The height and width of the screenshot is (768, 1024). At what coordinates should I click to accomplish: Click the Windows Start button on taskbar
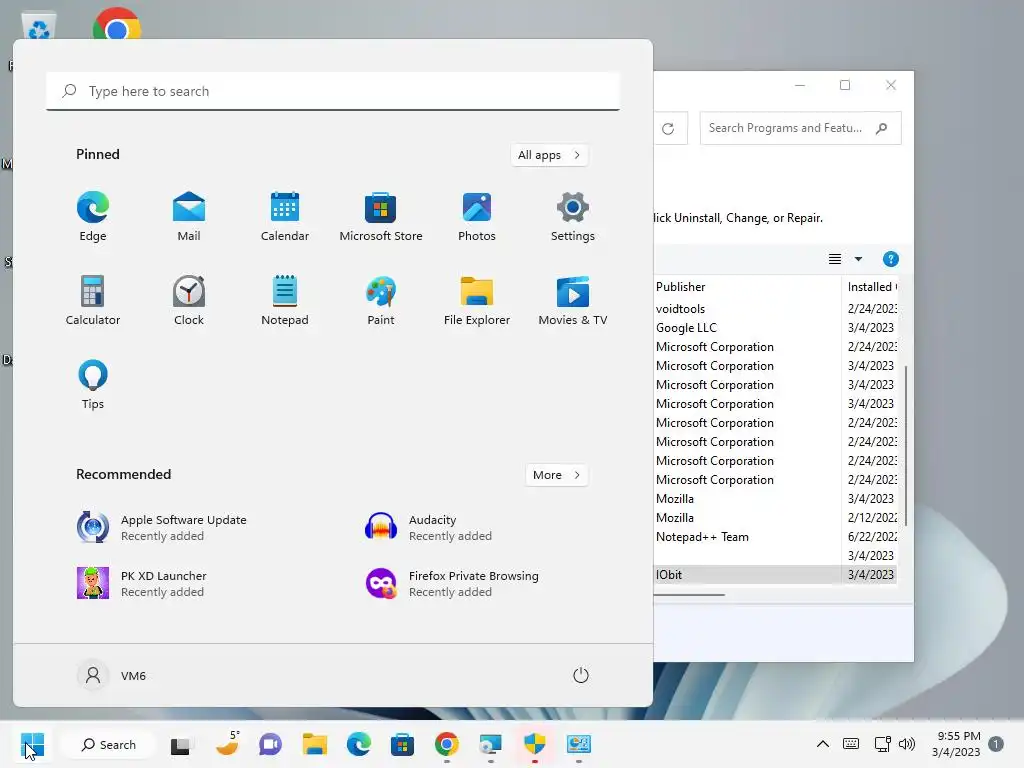32,744
